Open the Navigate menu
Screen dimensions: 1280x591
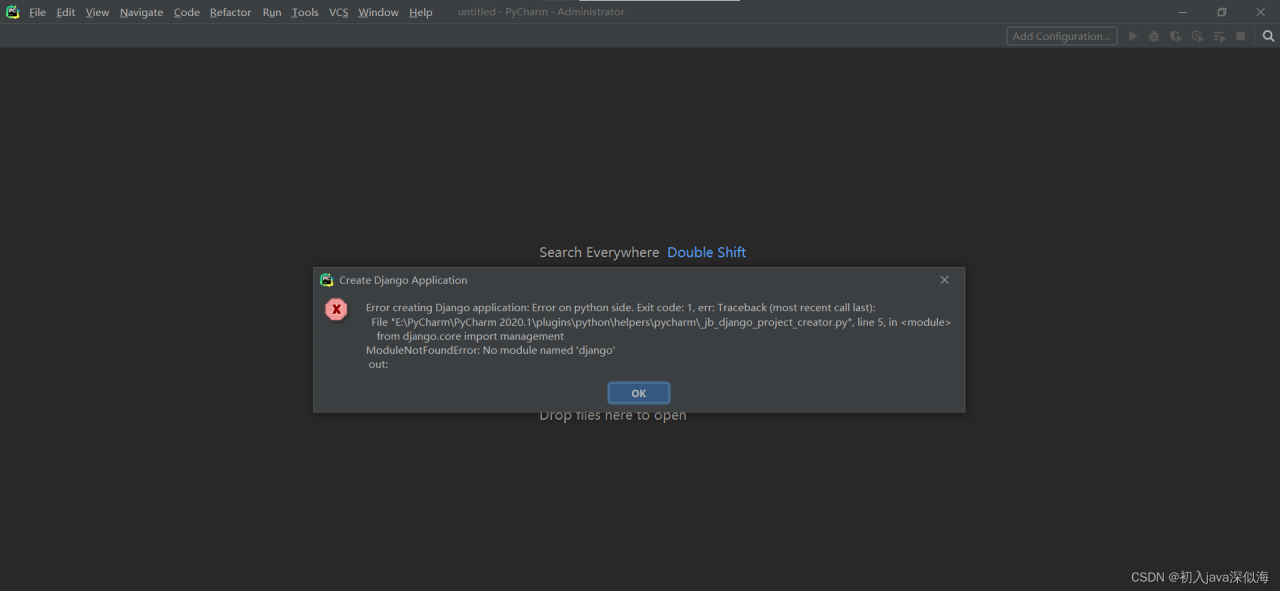pos(141,12)
